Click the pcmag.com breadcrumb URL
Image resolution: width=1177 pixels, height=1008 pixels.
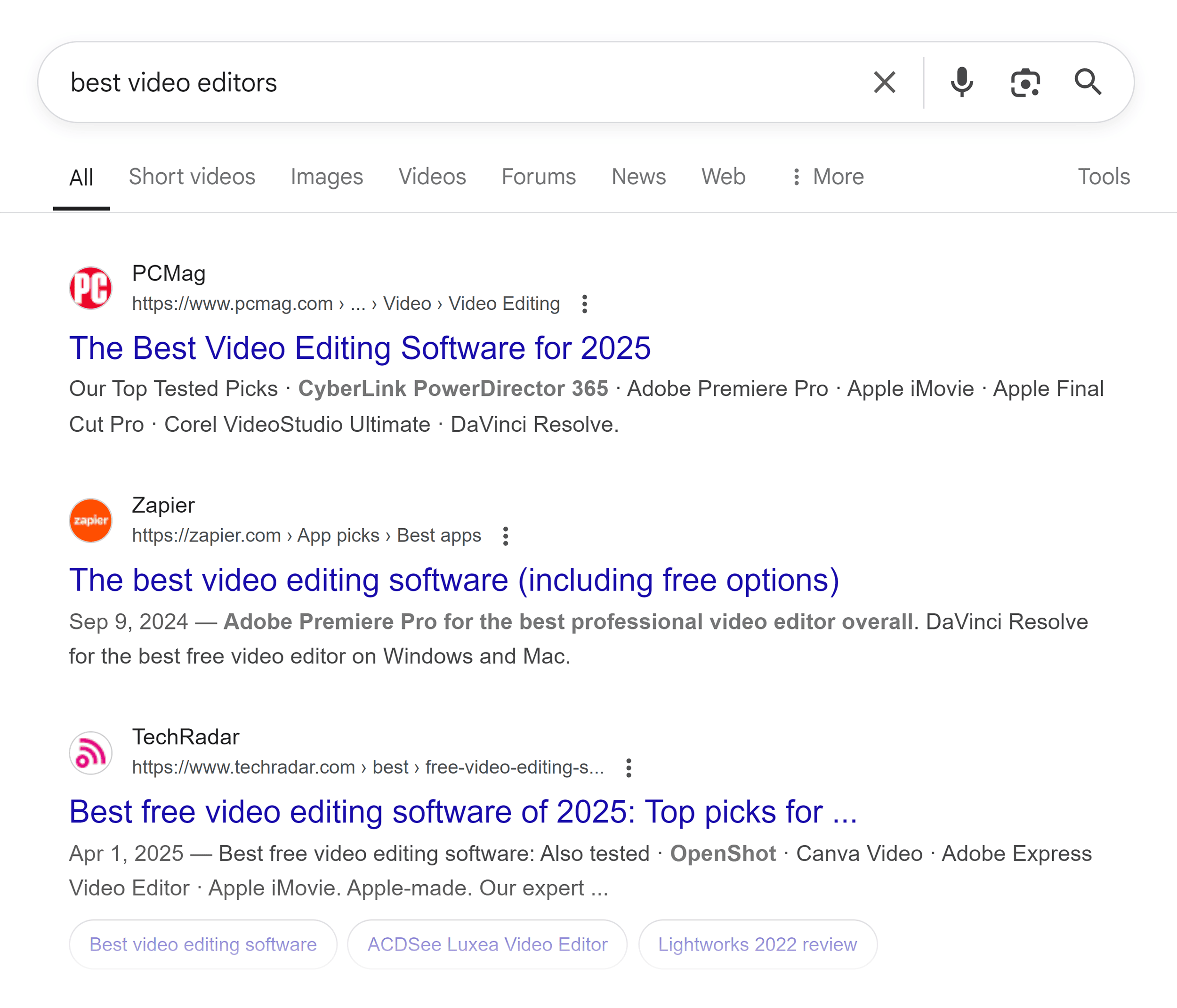tap(346, 304)
